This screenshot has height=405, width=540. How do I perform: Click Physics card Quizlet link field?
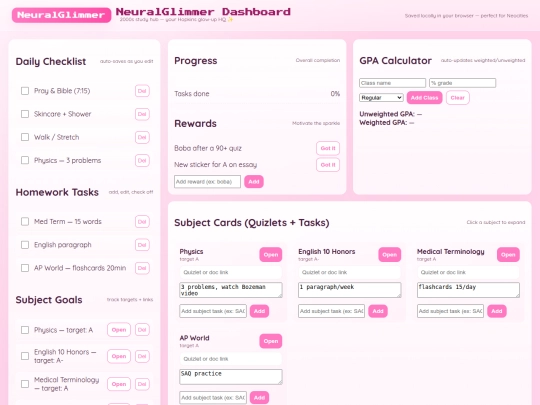click(230, 272)
